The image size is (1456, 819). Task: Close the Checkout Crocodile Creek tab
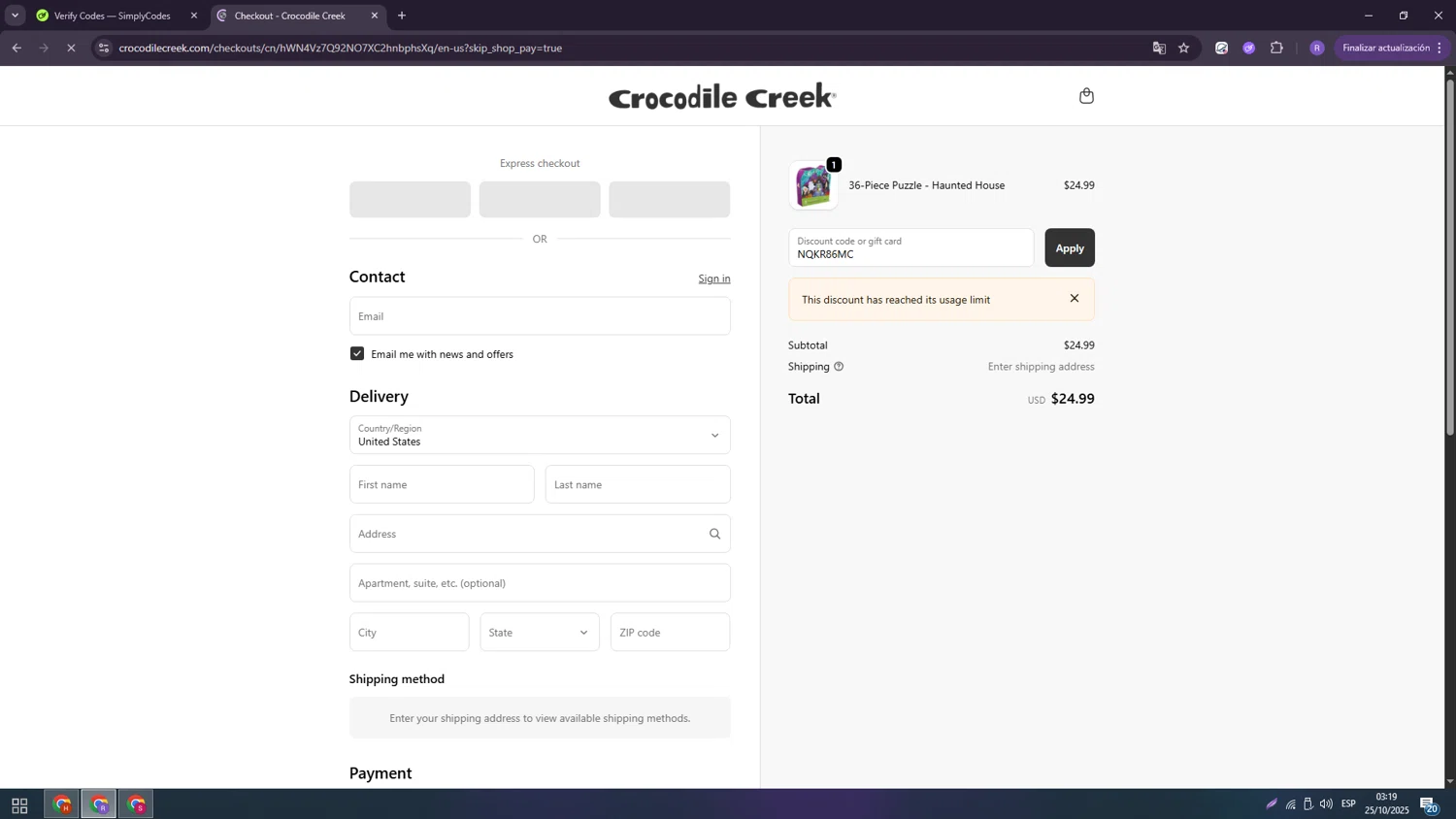375,16
